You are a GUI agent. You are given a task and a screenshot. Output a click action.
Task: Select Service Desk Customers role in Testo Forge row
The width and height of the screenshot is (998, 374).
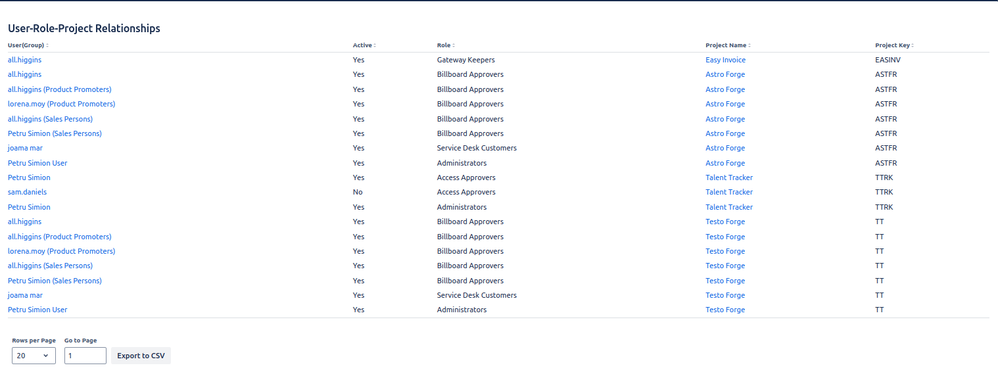pyautogui.click(x=477, y=295)
